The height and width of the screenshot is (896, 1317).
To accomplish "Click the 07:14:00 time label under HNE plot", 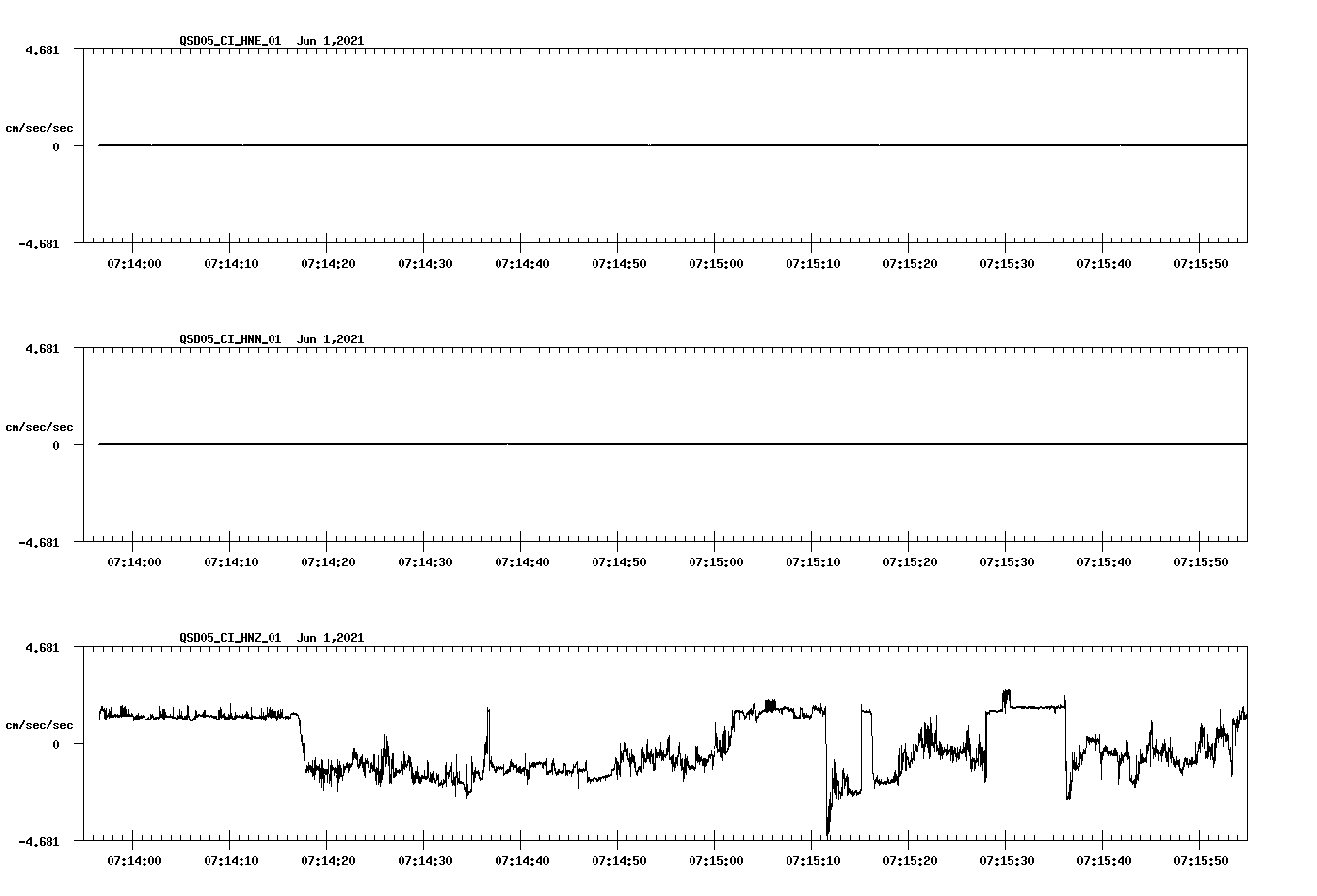I will pos(134,263).
